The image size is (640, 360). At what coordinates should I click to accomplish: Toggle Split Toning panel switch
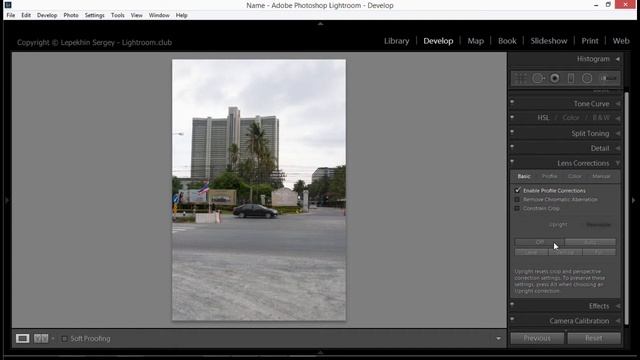point(512,132)
